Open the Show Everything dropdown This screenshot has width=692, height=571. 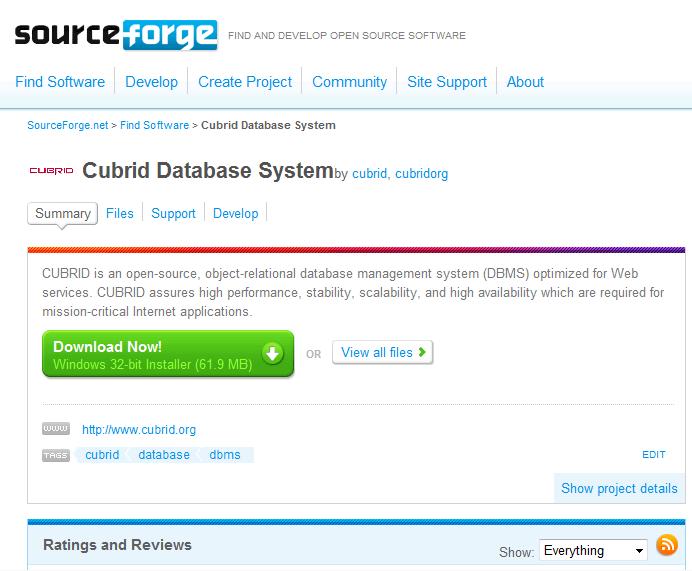(x=593, y=550)
